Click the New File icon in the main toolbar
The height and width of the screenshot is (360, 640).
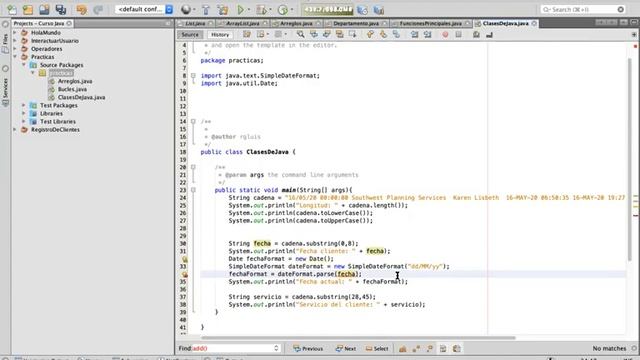click(12, 9)
